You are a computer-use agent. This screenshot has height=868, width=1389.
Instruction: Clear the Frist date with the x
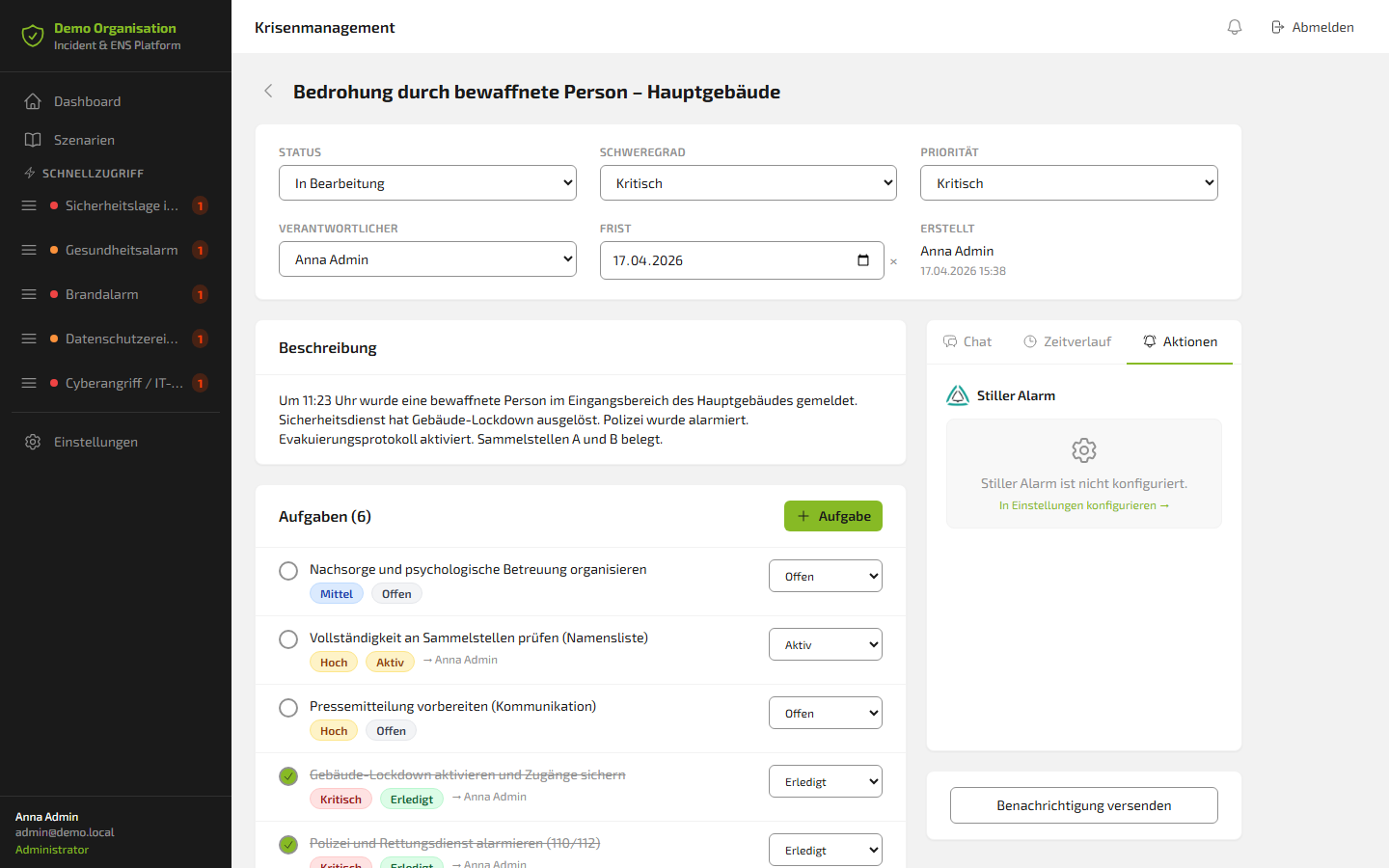tap(893, 261)
